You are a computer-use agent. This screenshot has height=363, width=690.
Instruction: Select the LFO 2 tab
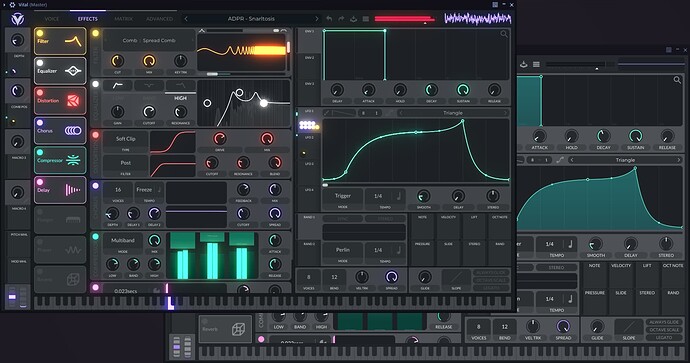pyautogui.click(x=309, y=146)
